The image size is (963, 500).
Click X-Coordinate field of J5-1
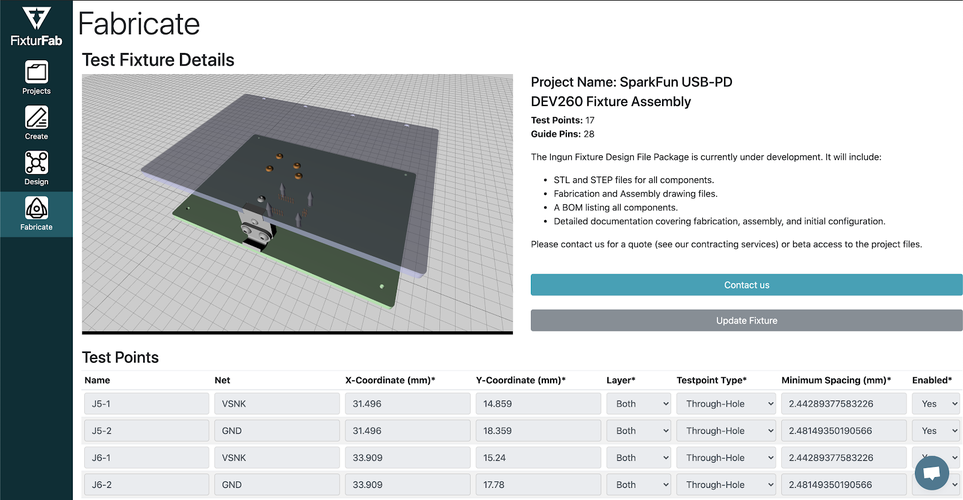point(408,404)
